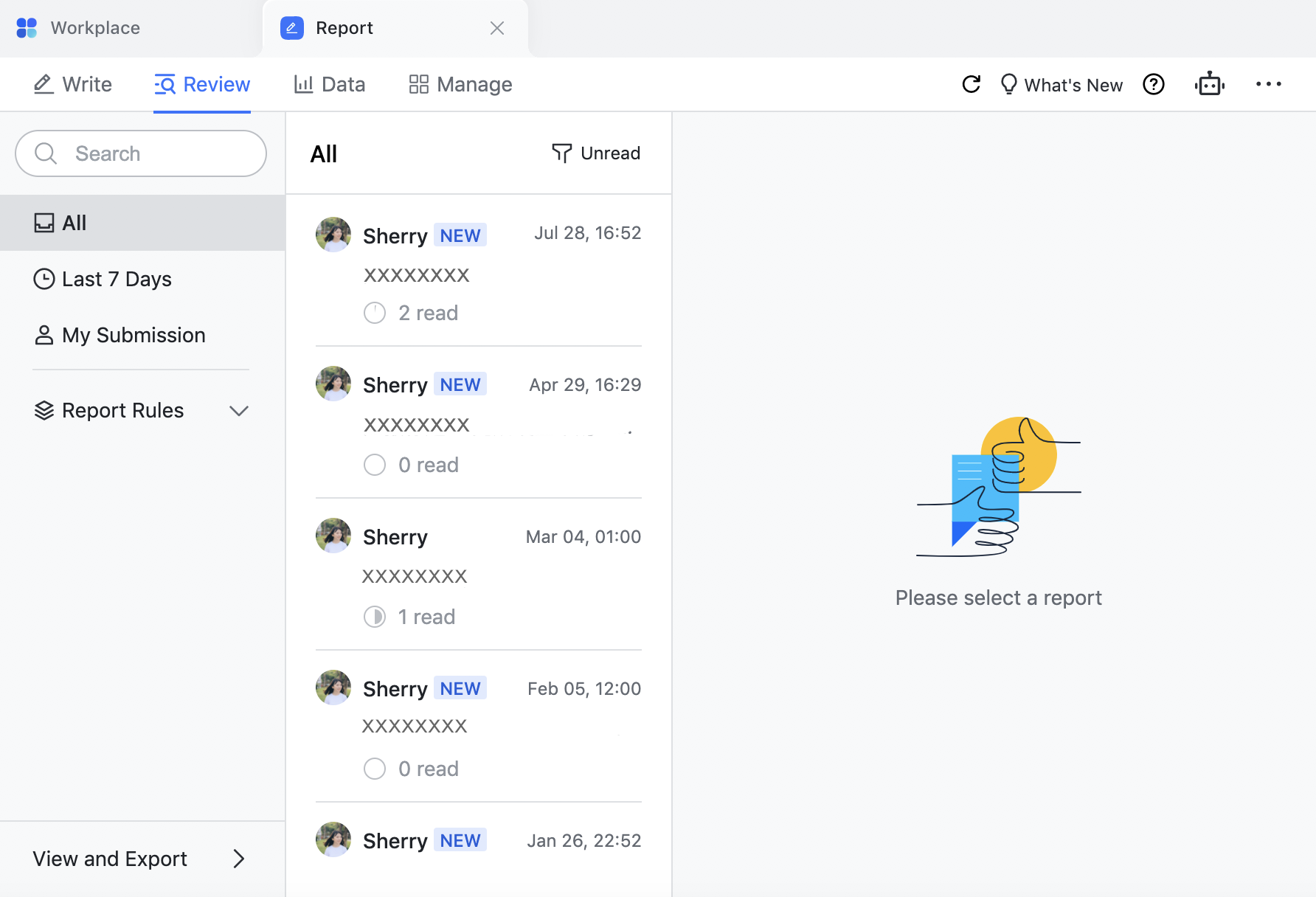Click the magnifier icon in Search
This screenshot has height=897, width=1316.
(x=46, y=153)
